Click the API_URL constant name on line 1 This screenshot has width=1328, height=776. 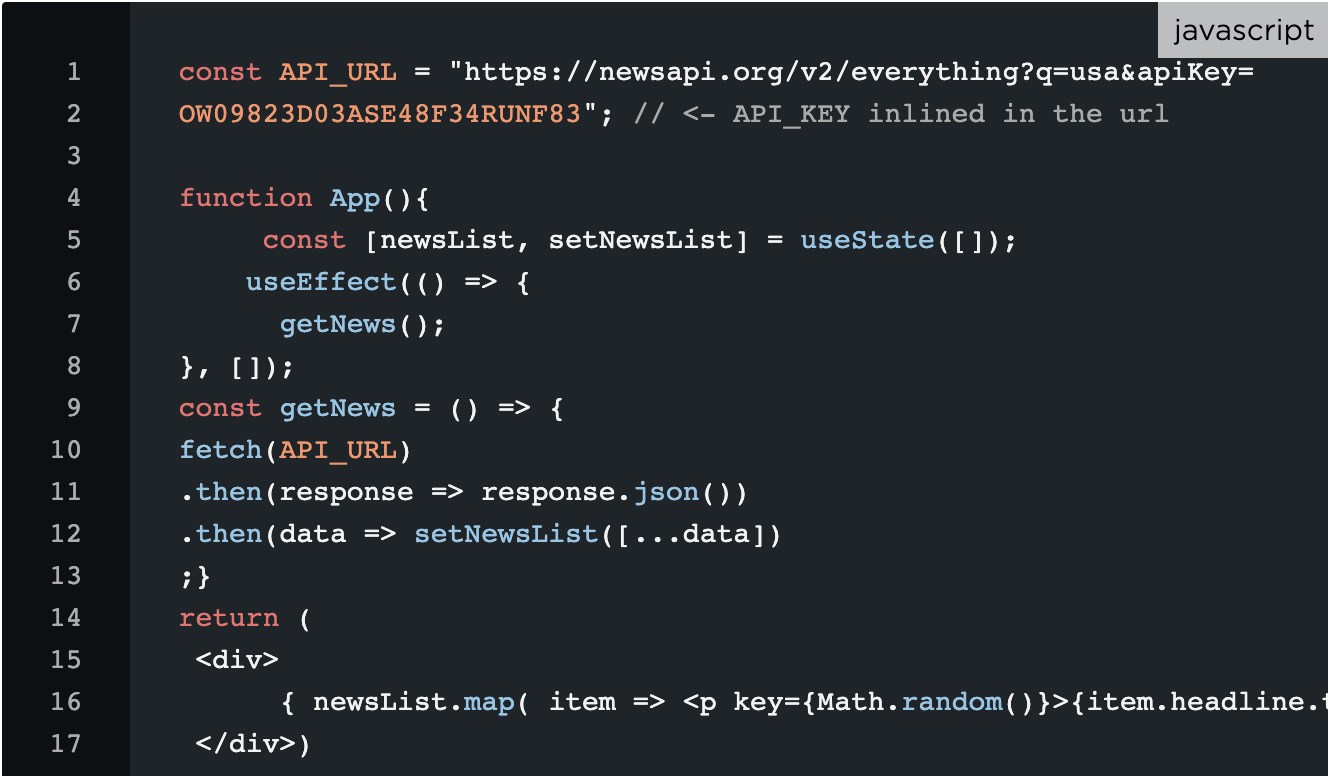(338, 72)
